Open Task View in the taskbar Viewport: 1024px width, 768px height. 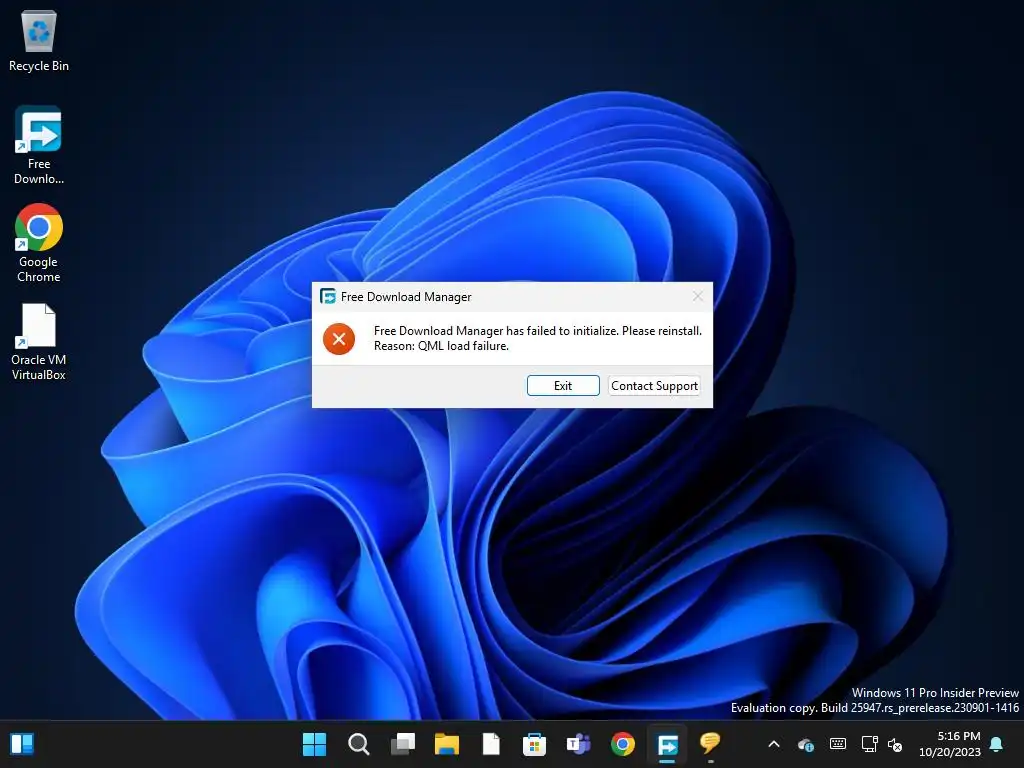point(403,744)
